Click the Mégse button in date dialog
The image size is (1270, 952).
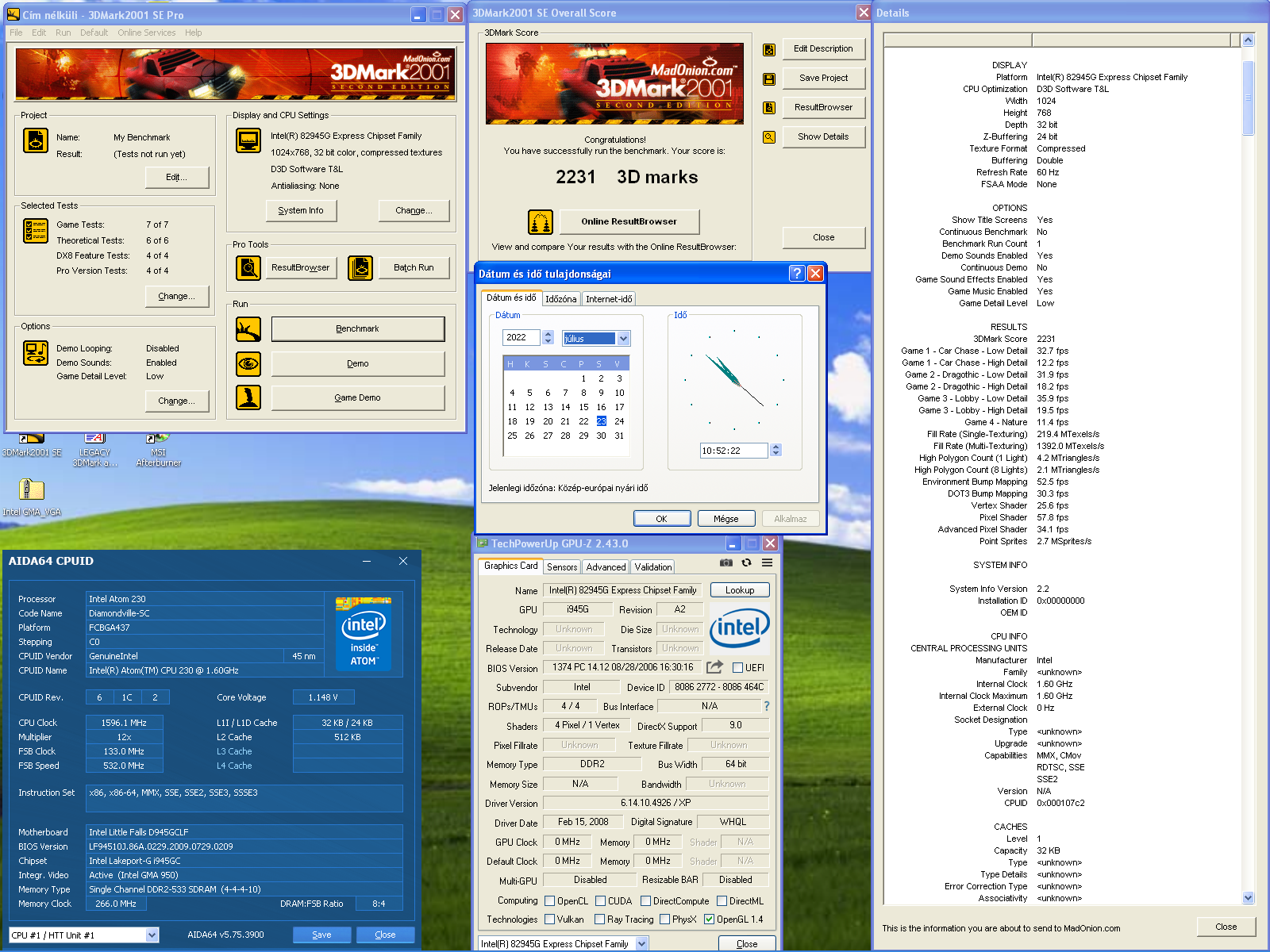click(x=726, y=519)
